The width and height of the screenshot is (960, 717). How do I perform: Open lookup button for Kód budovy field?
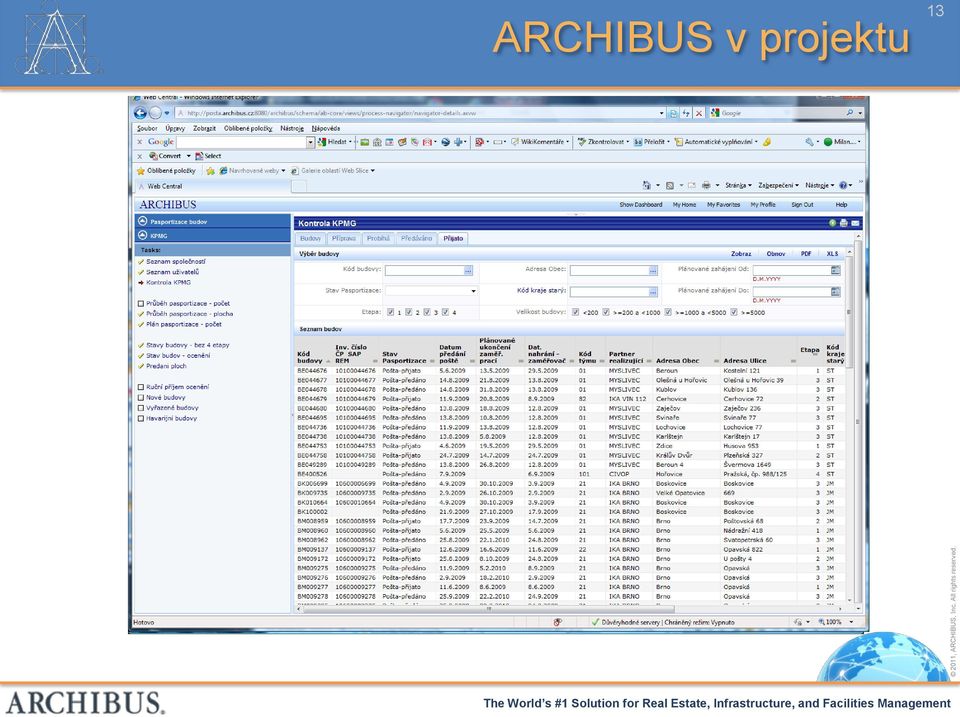click(x=468, y=270)
